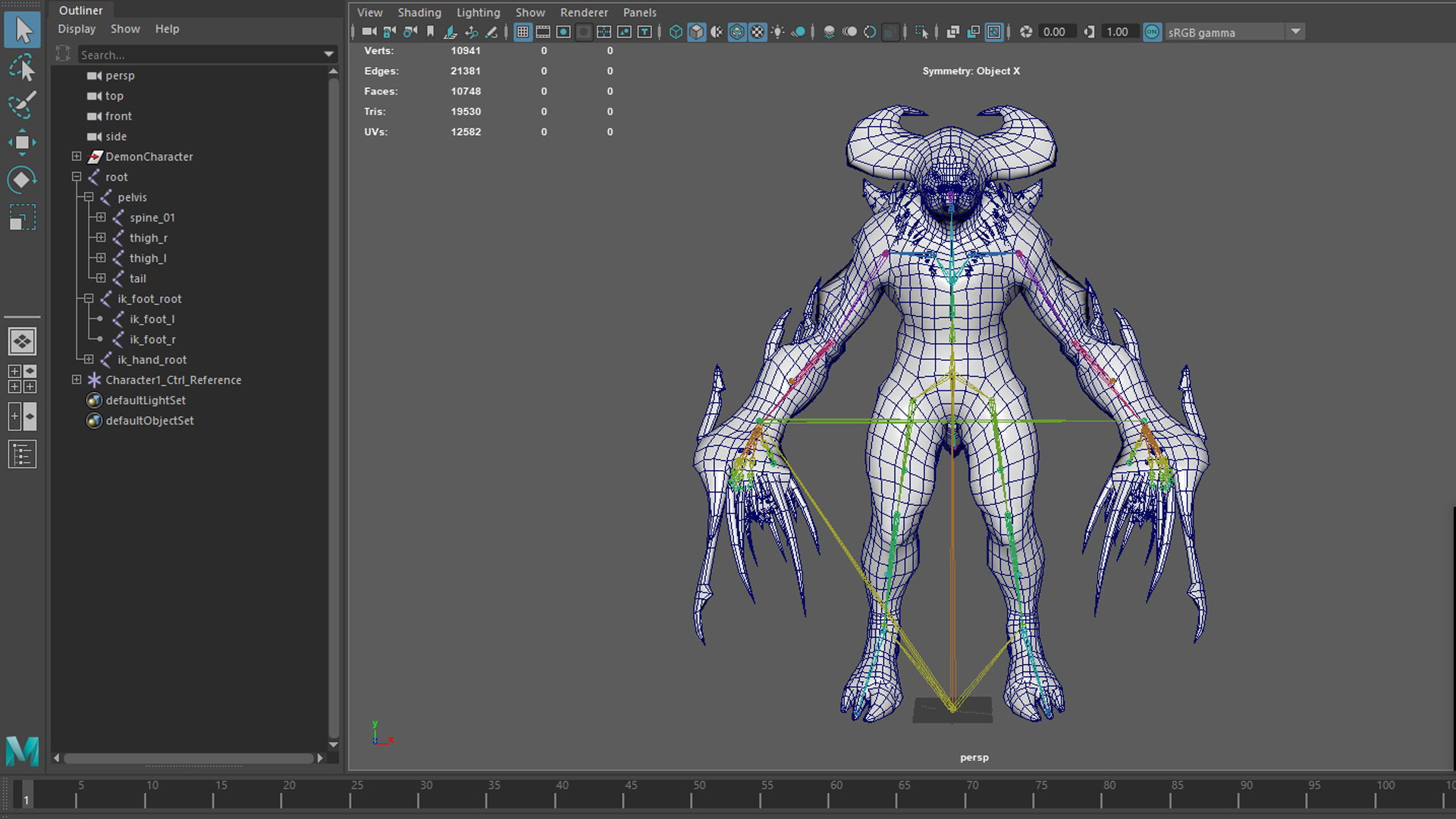Open Camera Attributes icon
The image size is (1456, 819).
[410, 32]
